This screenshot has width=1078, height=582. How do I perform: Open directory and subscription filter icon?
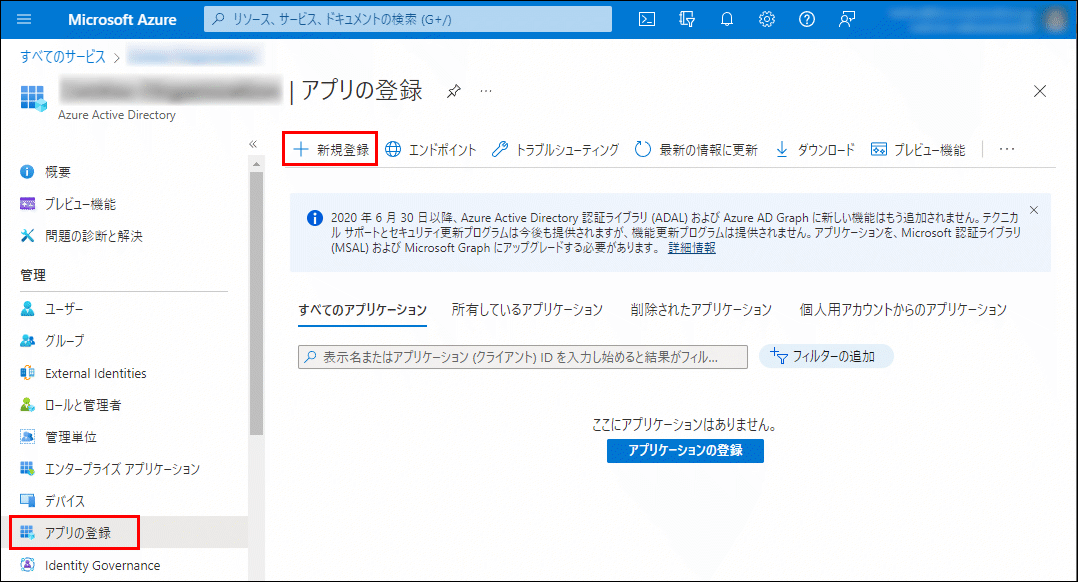[x=687, y=19]
